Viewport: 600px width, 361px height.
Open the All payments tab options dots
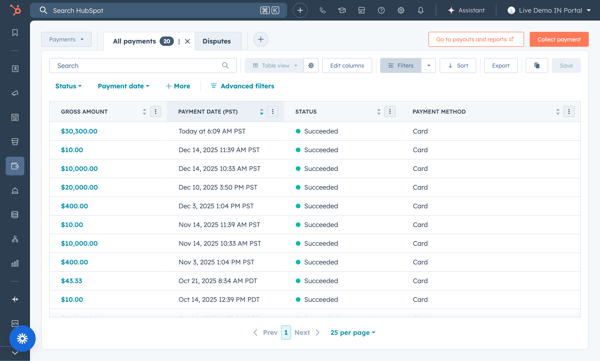click(x=179, y=41)
